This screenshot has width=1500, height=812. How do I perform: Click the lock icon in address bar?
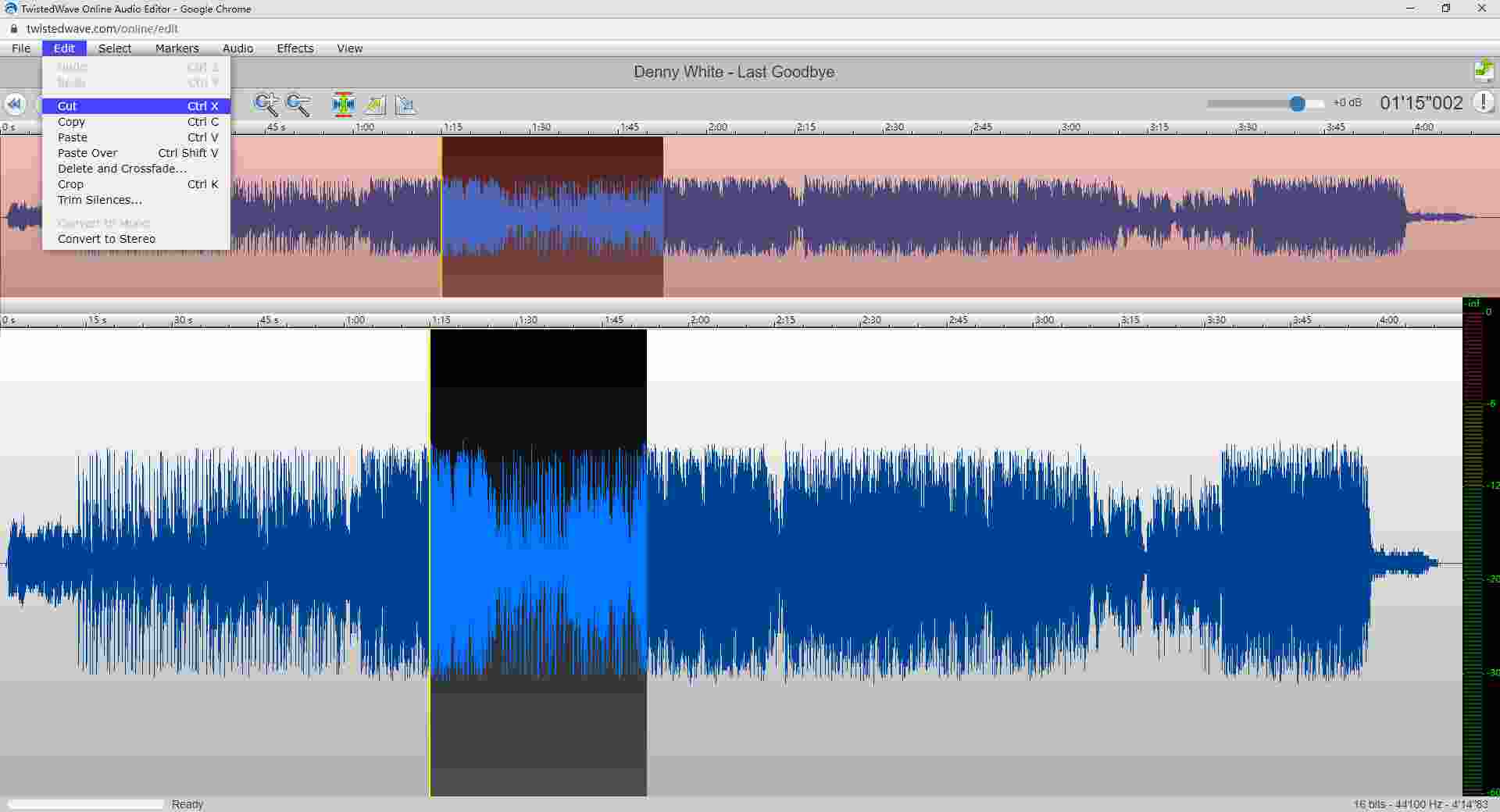[13, 28]
